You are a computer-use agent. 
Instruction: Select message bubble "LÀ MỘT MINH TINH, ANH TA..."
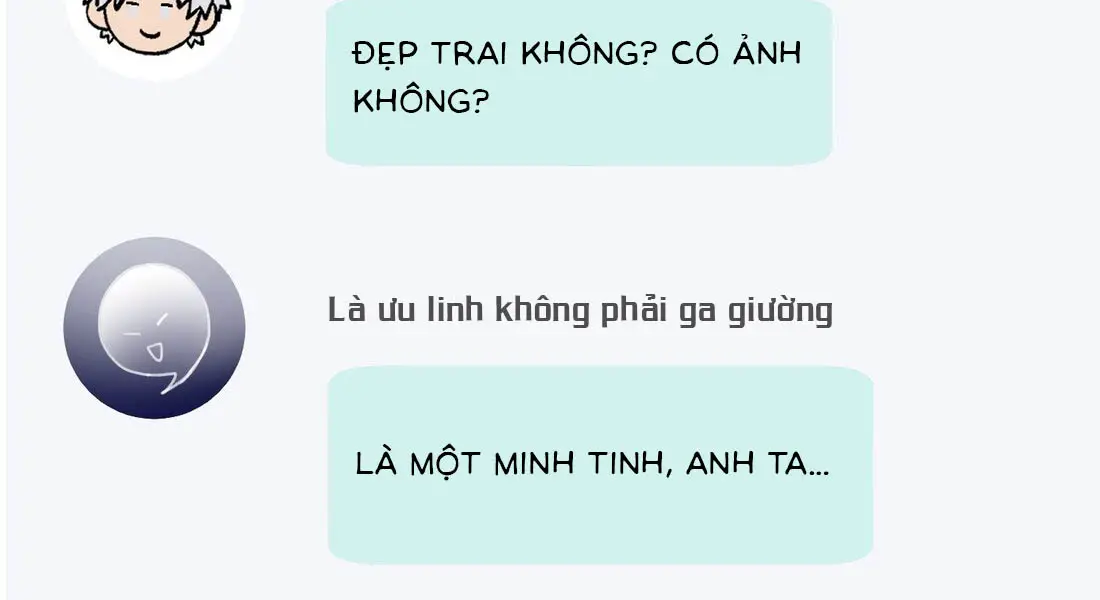tap(601, 465)
